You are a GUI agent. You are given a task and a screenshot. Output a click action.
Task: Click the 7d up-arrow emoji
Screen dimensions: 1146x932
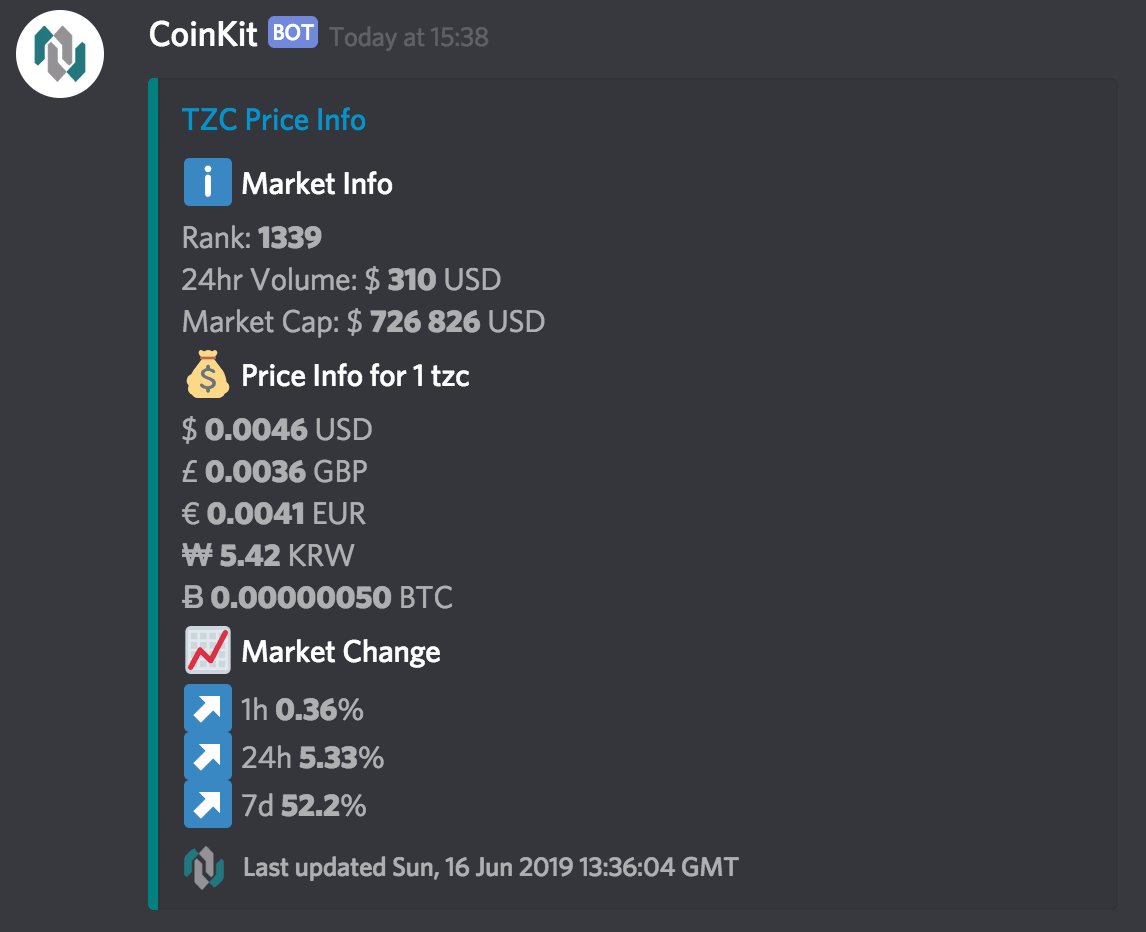coord(208,804)
